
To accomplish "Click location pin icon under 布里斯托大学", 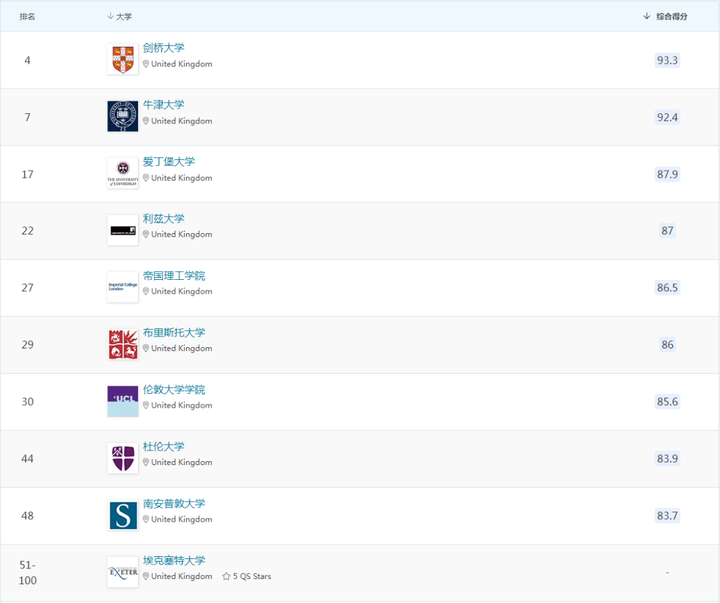I will click(146, 348).
